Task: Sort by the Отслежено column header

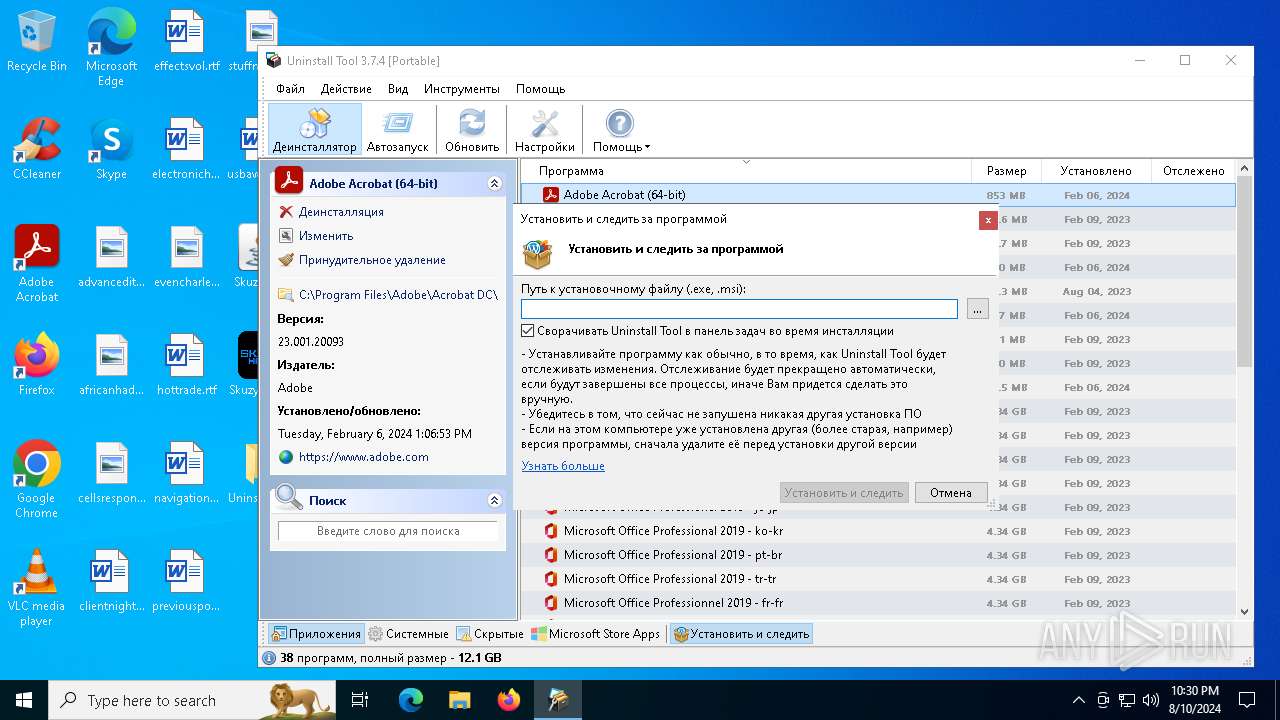Action: 1194,171
